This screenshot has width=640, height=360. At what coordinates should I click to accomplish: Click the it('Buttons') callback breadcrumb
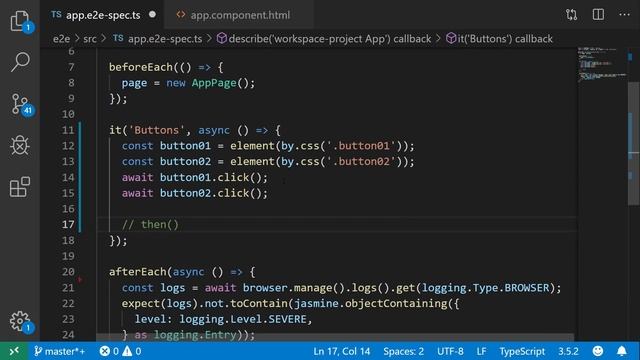point(499,39)
